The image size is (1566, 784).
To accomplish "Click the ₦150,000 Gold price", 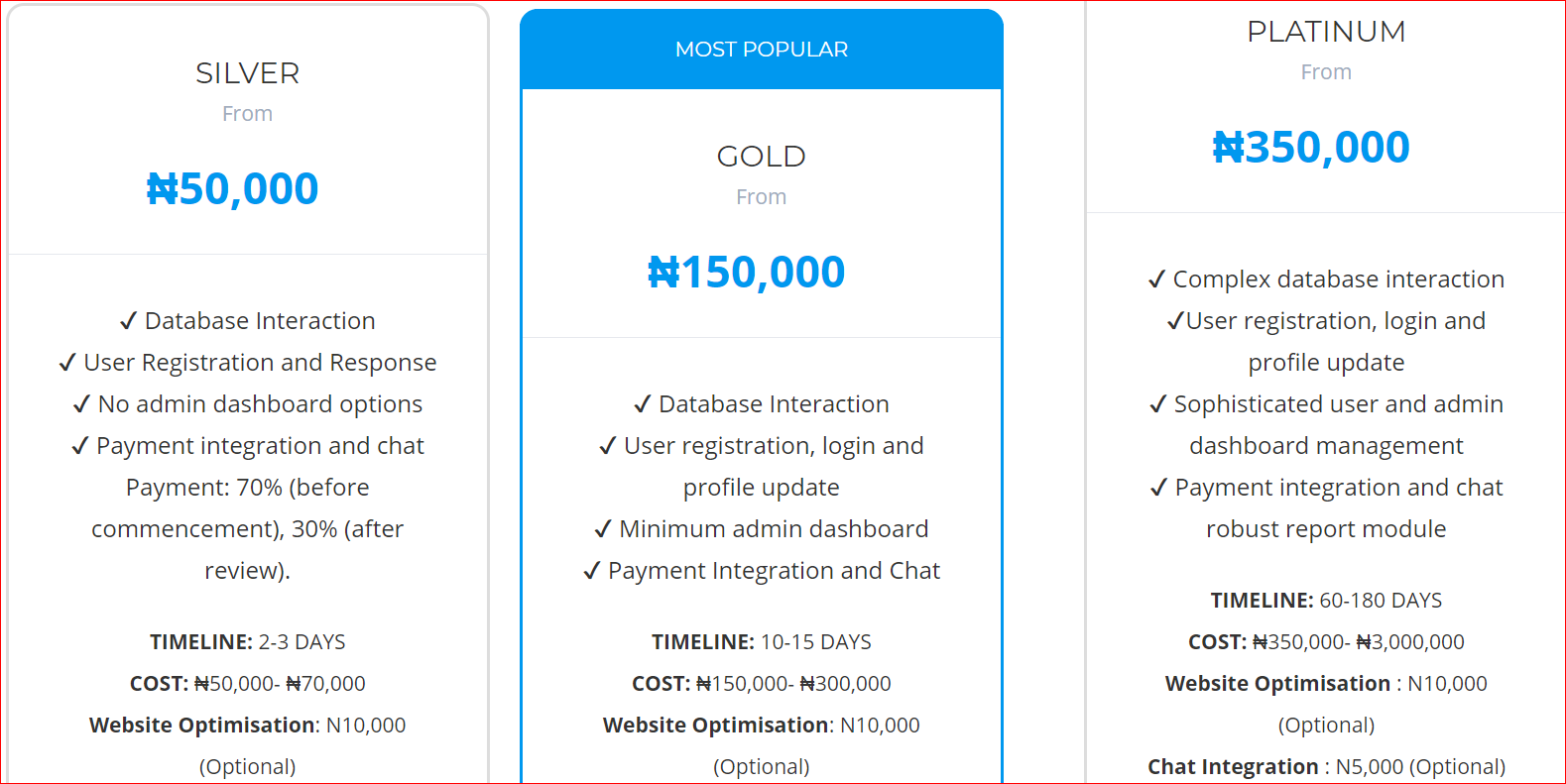I will point(746,272).
